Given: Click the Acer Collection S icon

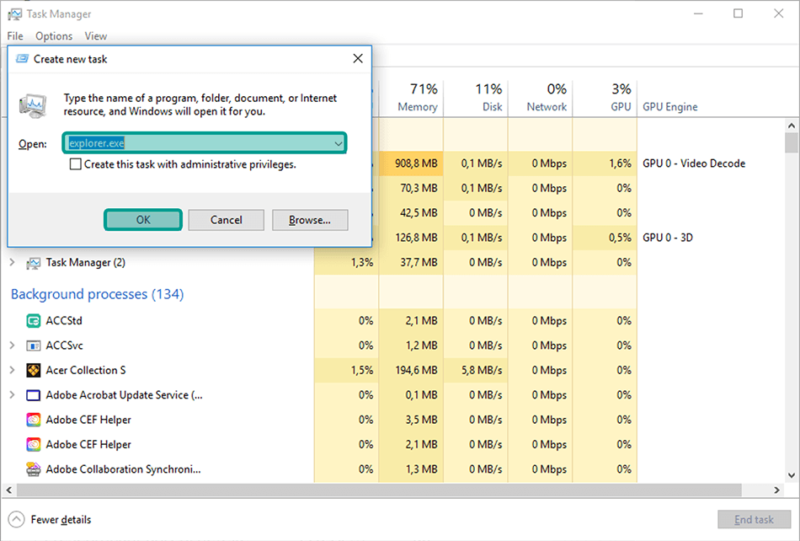Looking at the screenshot, I should click(x=33, y=371).
